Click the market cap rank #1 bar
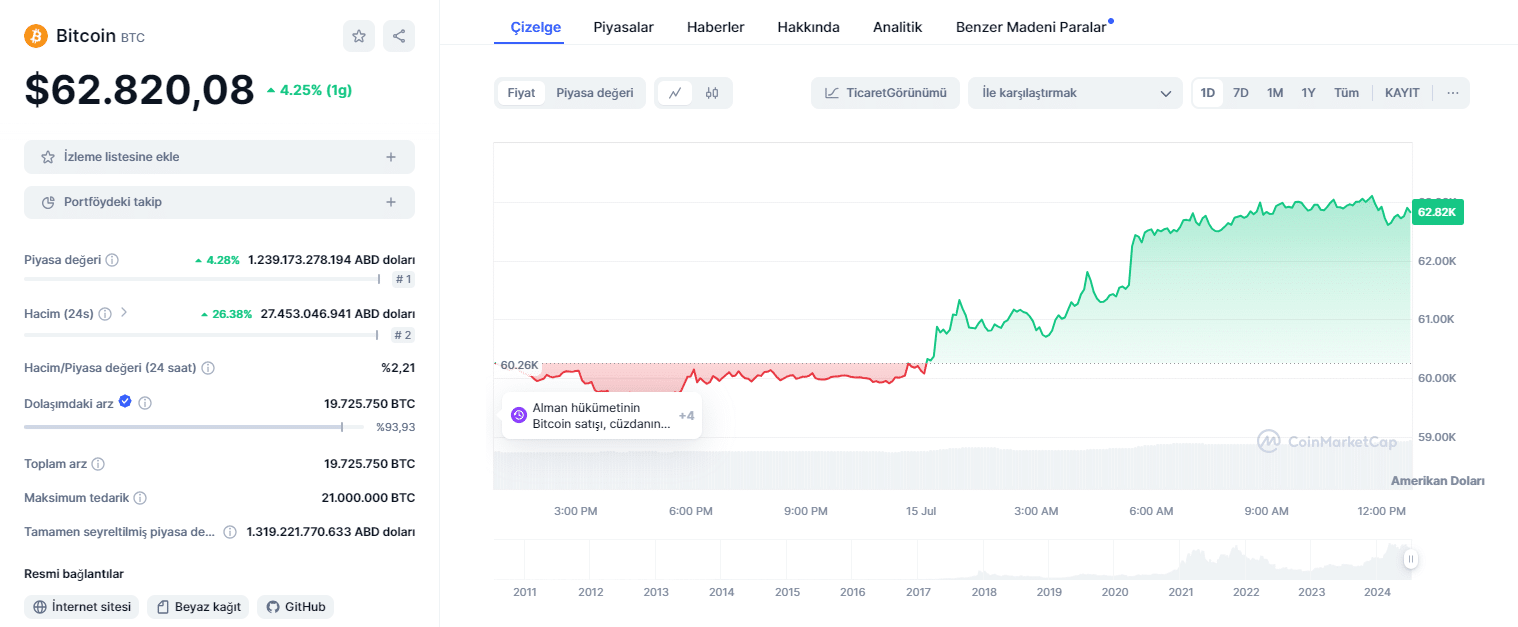Image resolution: width=1518 pixels, height=627 pixels. click(x=202, y=279)
